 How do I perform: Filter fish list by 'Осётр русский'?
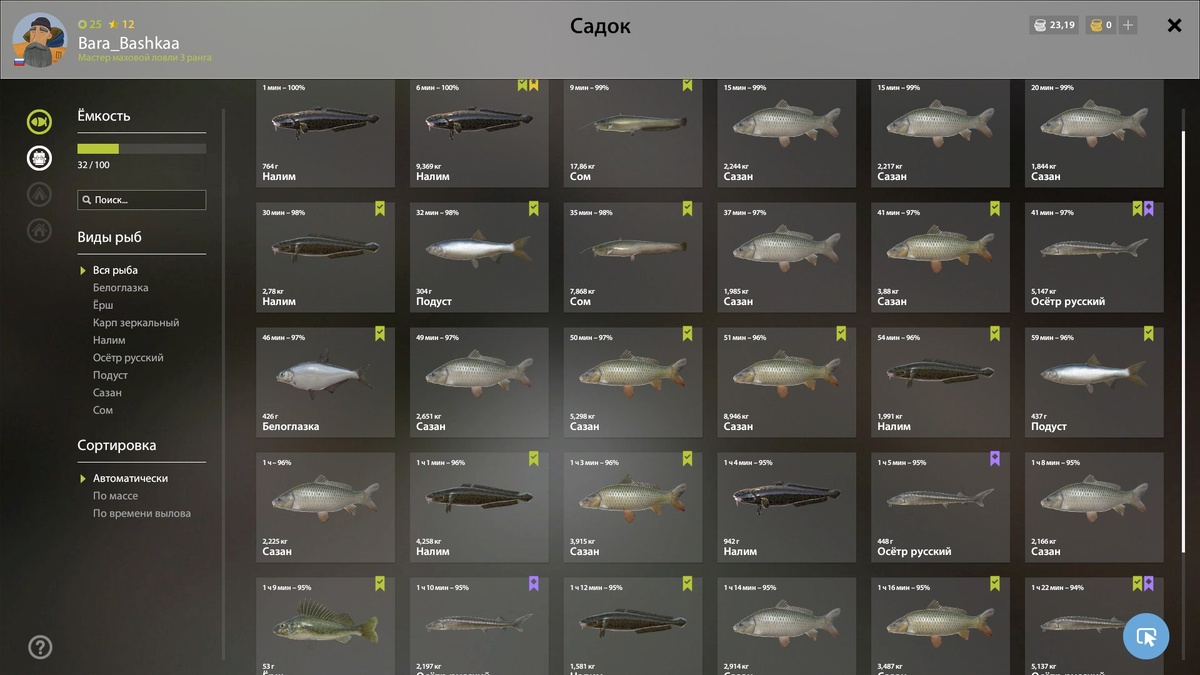(x=128, y=358)
